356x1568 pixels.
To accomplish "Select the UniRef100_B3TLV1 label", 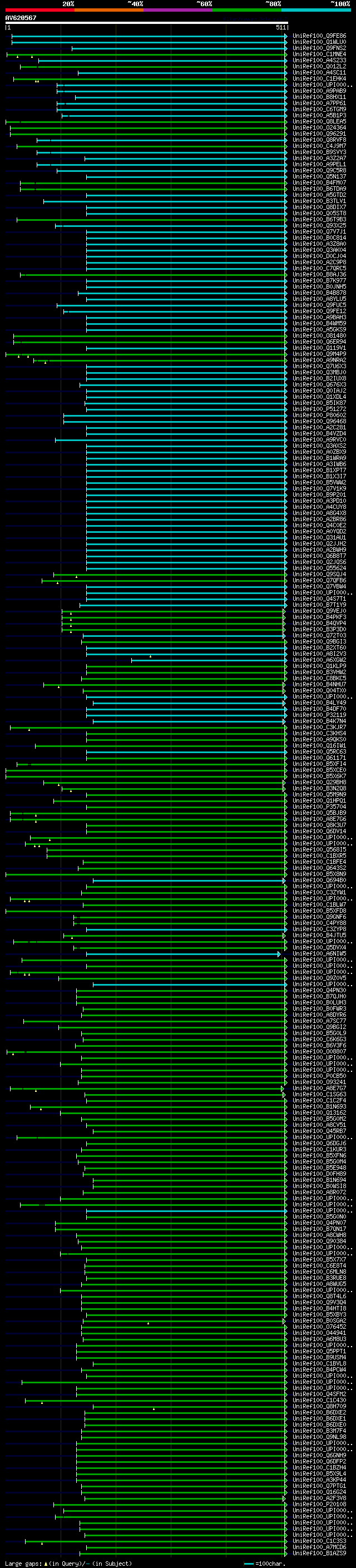I will 319,201.
